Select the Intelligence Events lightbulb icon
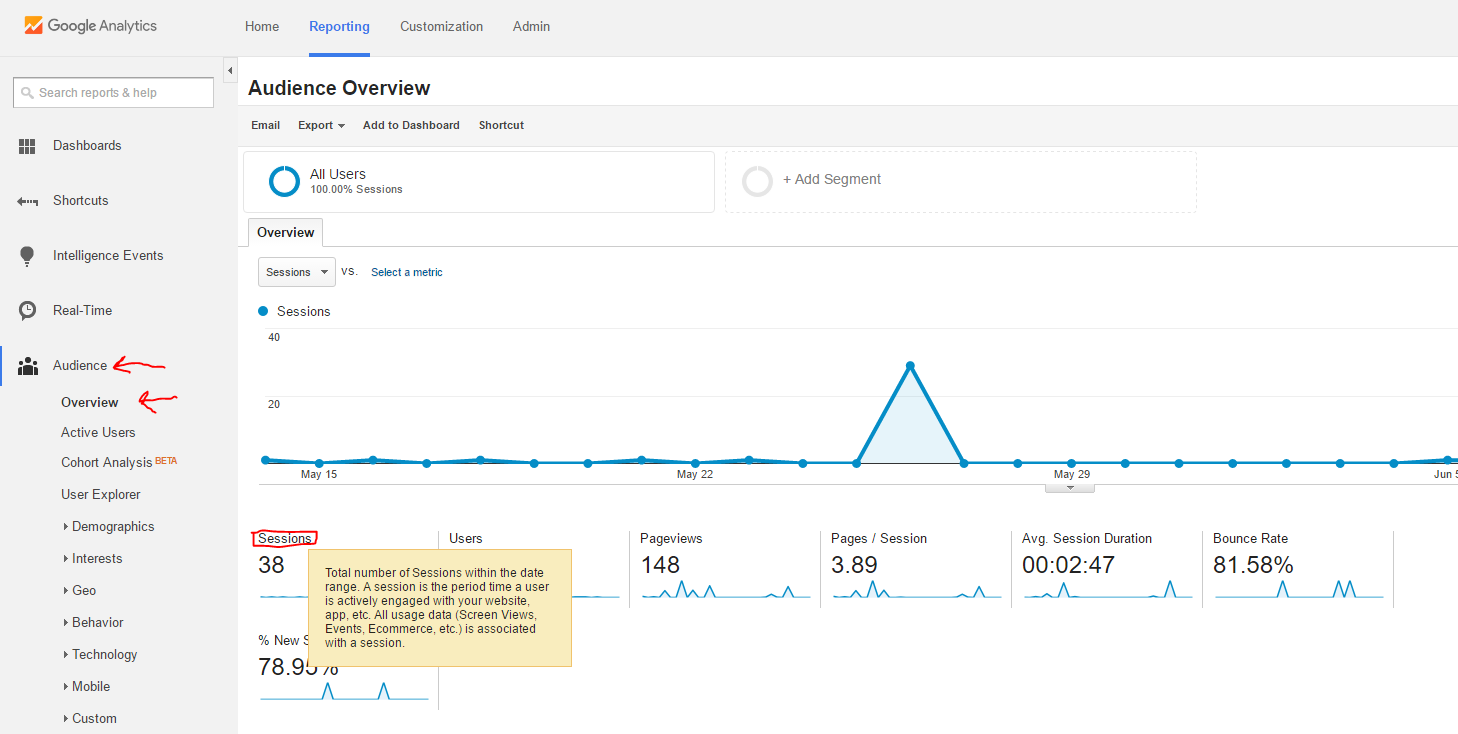Image resolution: width=1458 pixels, height=734 pixels. pos(28,255)
